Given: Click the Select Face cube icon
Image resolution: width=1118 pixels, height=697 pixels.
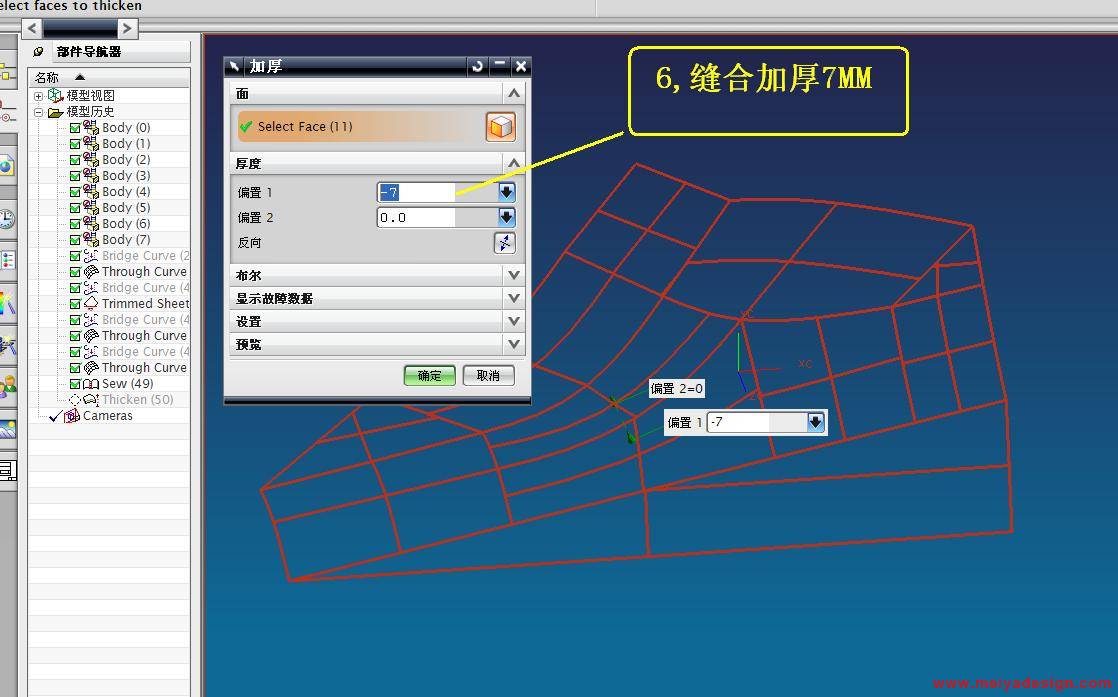Looking at the screenshot, I should pyautogui.click(x=500, y=127).
